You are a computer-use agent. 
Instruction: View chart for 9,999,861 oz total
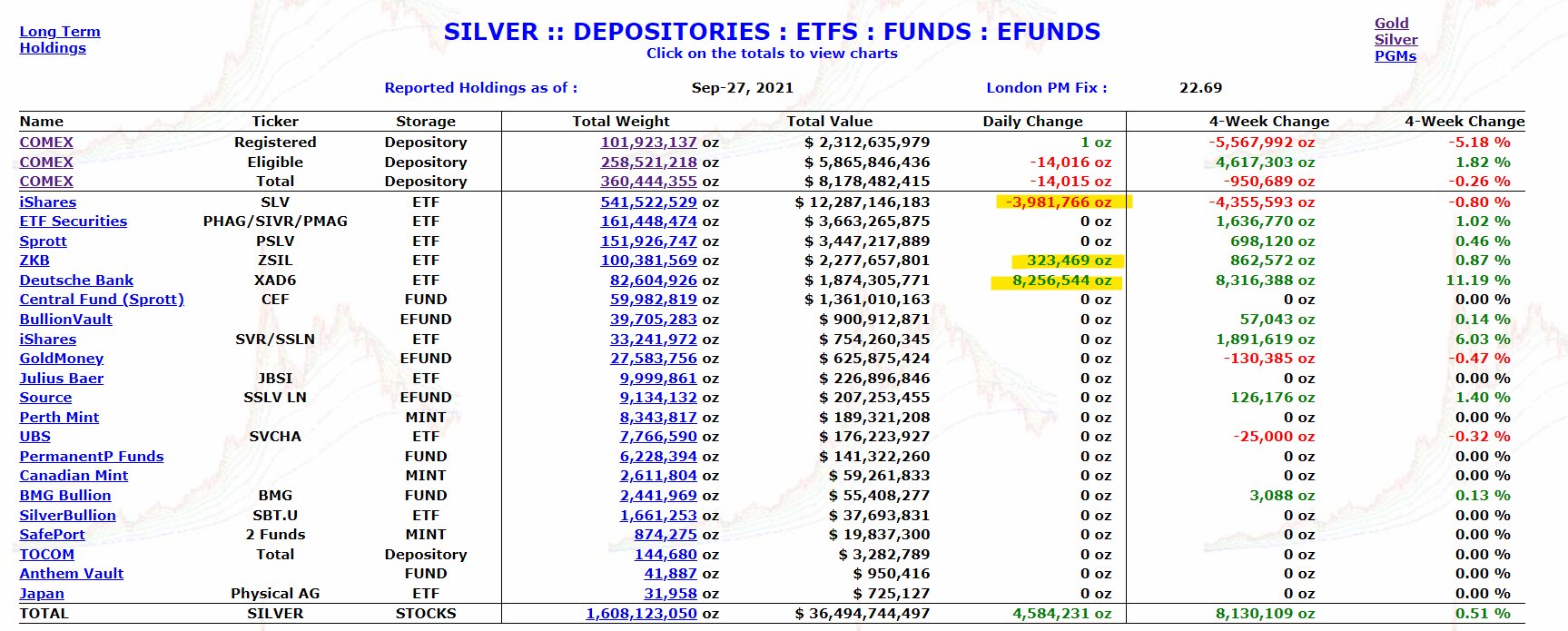(658, 379)
